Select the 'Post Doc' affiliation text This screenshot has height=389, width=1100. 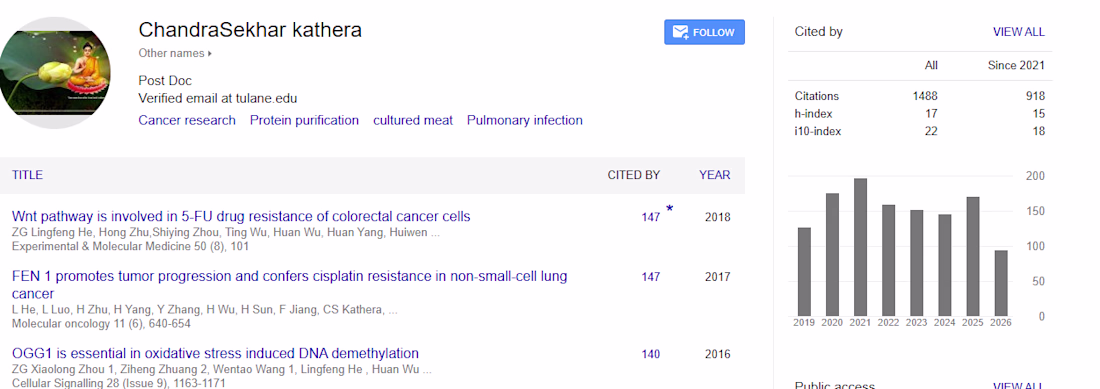[x=165, y=81]
